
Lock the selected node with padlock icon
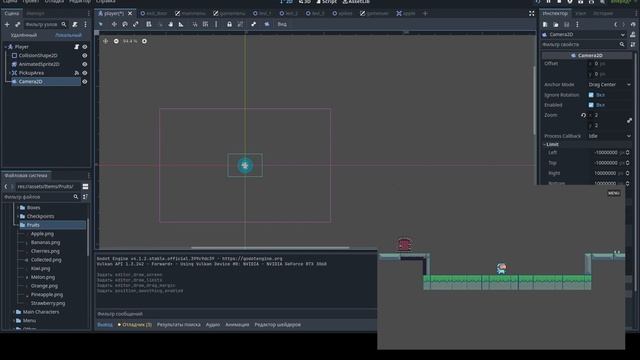click(229, 24)
